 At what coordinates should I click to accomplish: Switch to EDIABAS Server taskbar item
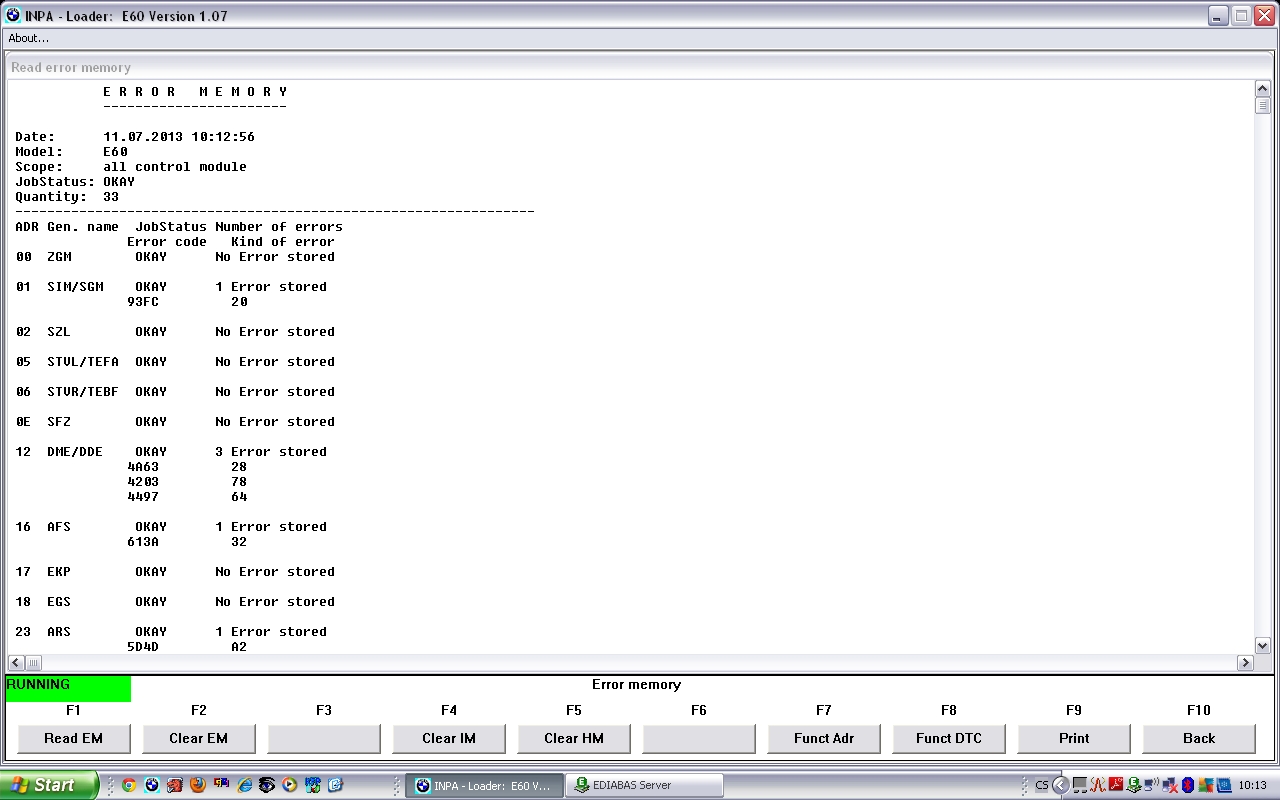point(644,785)
